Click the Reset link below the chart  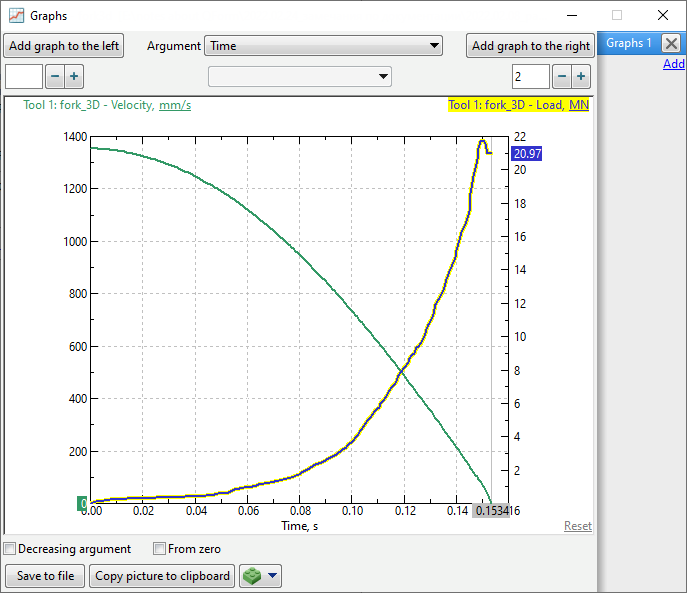click(577, 526)
